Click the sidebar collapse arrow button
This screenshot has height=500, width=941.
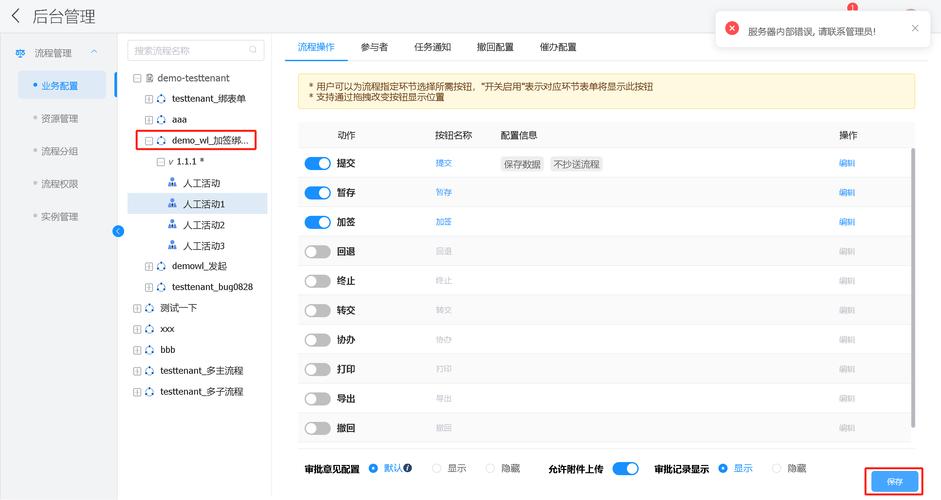118,231
